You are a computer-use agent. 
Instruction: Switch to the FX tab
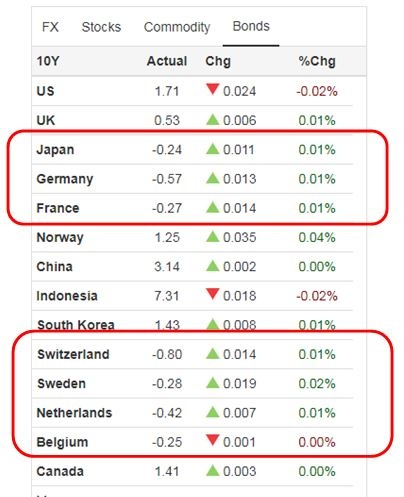[x=50, y=27]
